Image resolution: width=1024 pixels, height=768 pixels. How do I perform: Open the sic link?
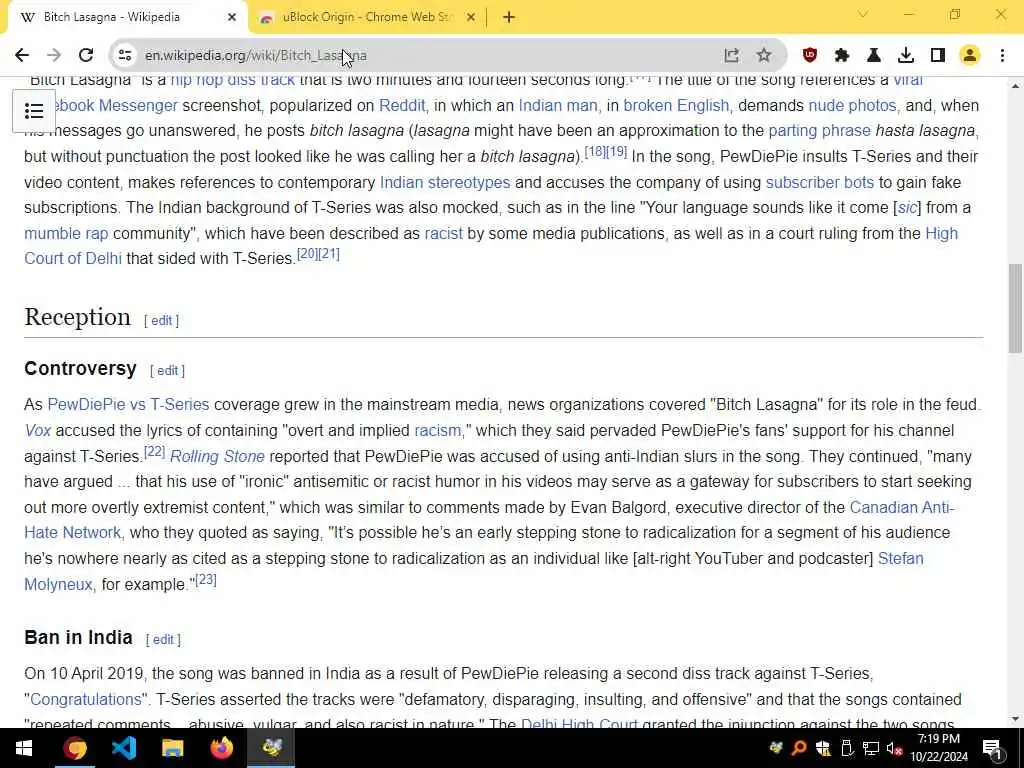[x=907, y=208]
